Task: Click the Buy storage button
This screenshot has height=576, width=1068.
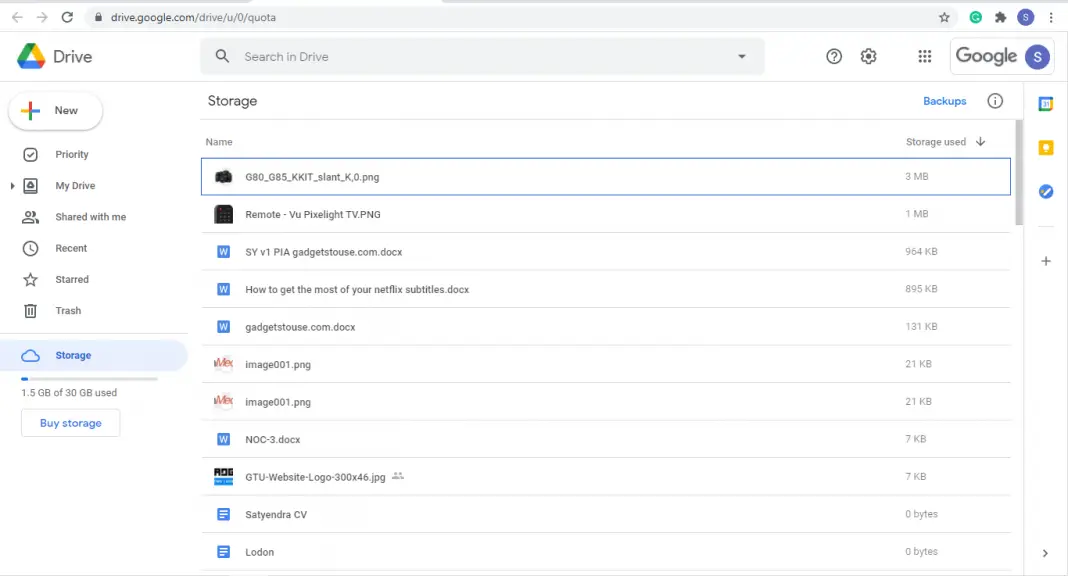Action: point(70,422)
